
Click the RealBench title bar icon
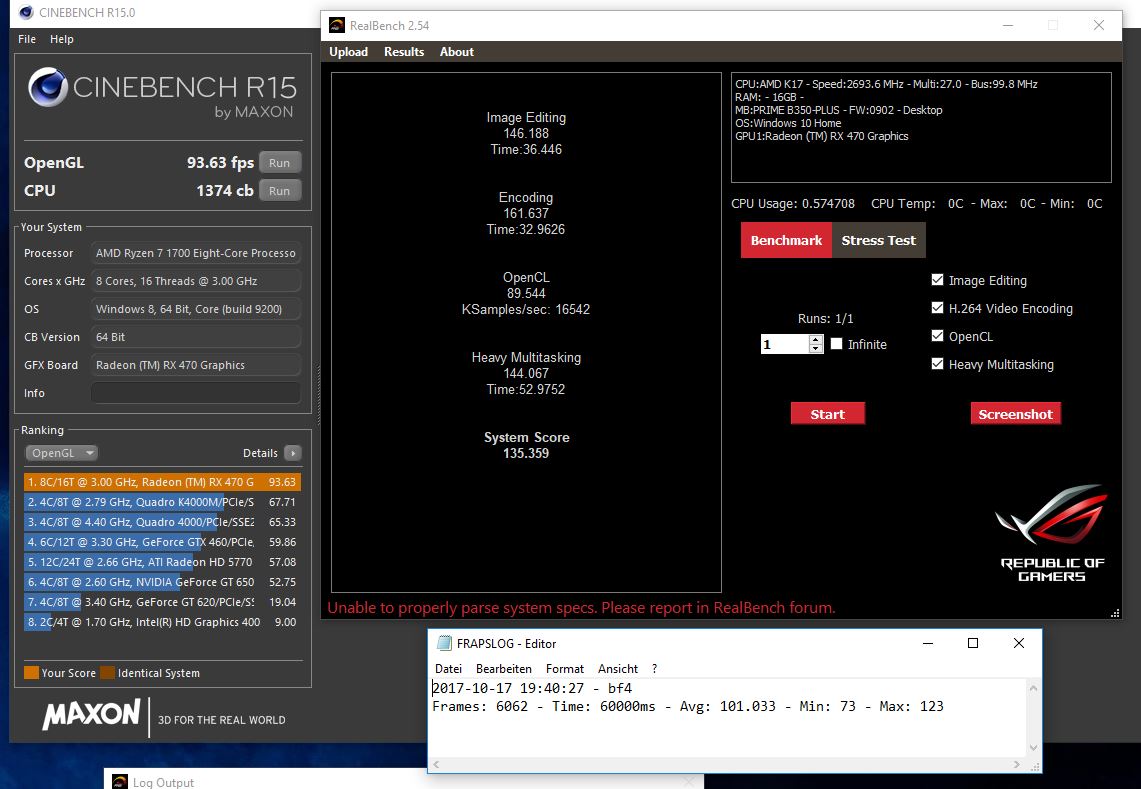coord(336,25)
